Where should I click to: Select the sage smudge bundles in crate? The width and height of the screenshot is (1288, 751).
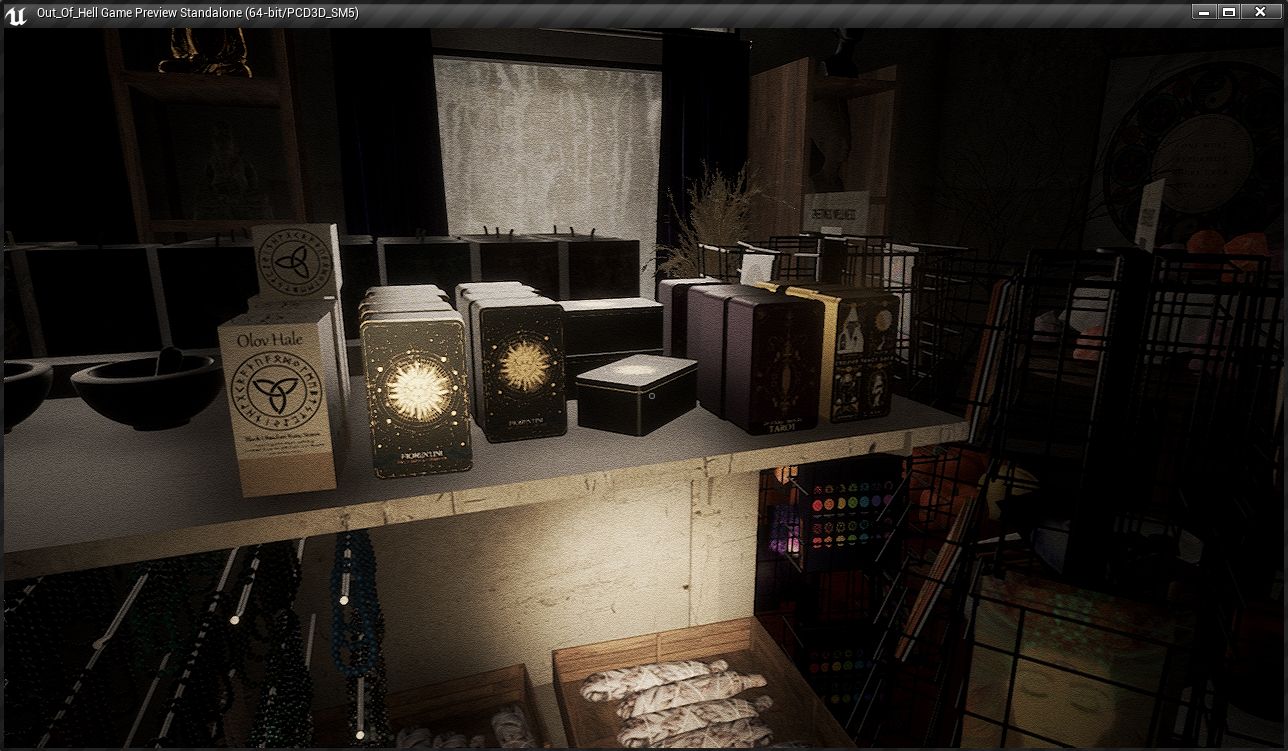click(x=678, y=702)
